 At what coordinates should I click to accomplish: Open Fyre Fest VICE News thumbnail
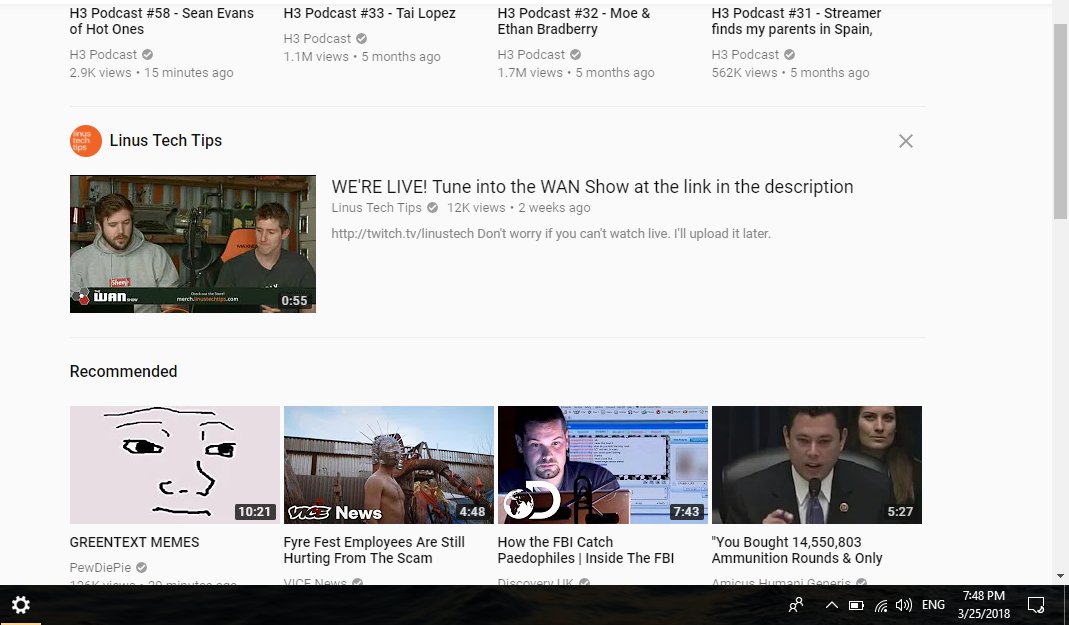pyautogui.click(x=389, y=465)
